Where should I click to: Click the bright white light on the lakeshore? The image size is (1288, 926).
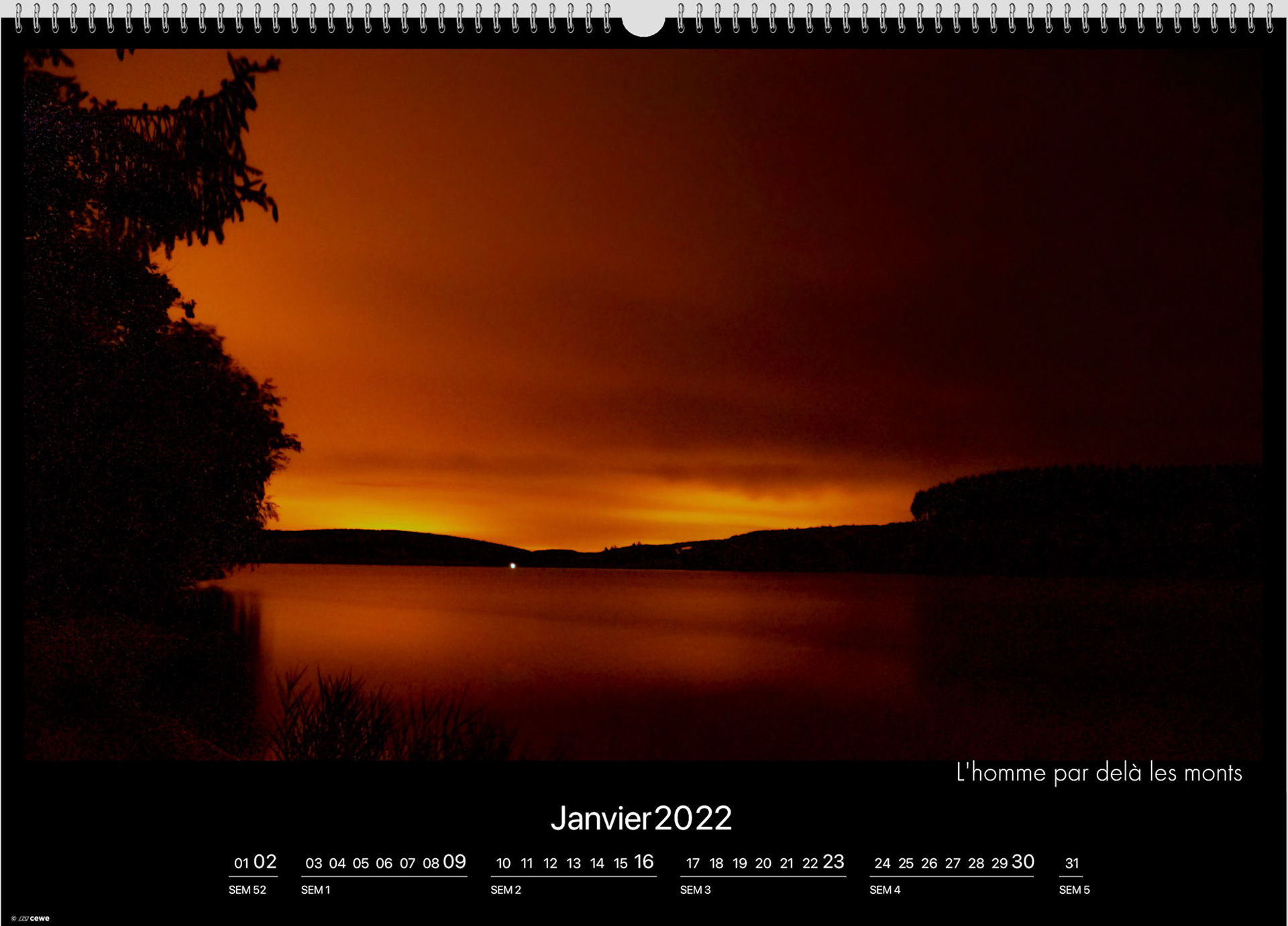513,566
